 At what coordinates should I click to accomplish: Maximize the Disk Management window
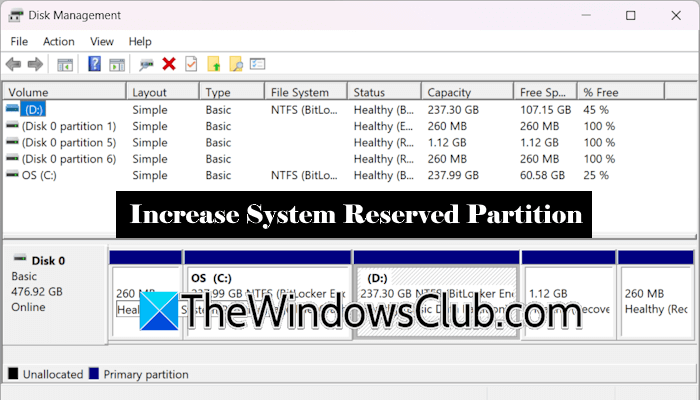630,16
